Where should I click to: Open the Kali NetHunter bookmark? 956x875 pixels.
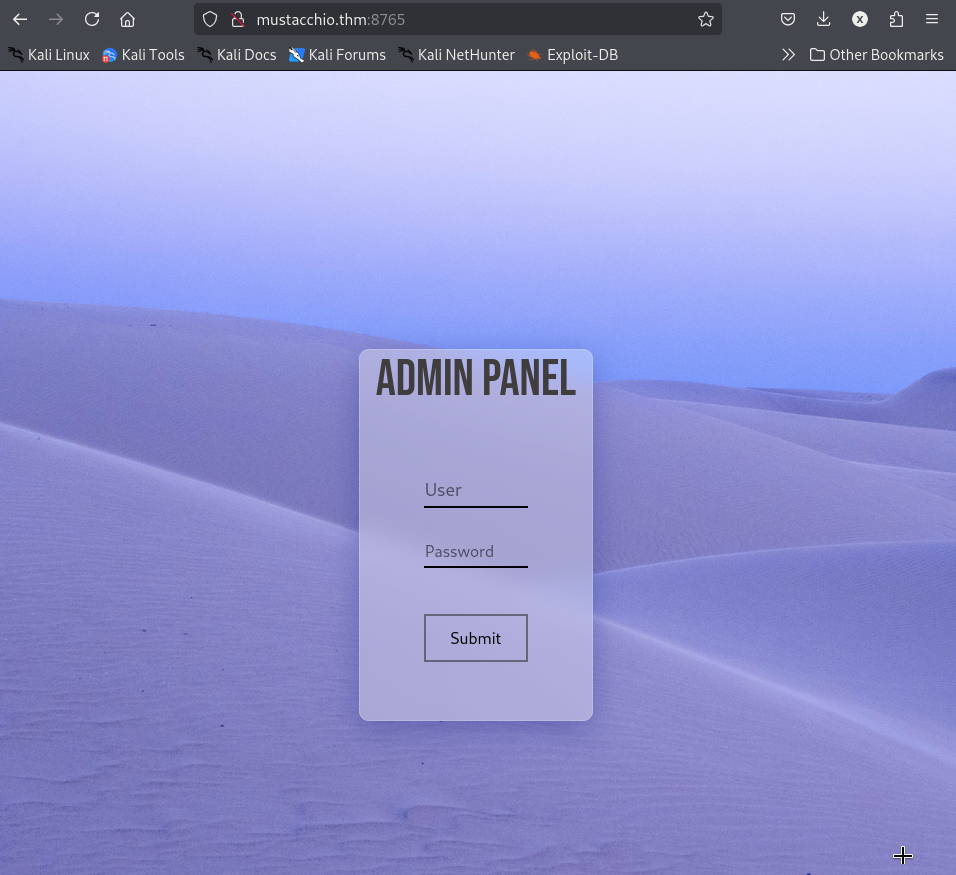tap(456, 55)
